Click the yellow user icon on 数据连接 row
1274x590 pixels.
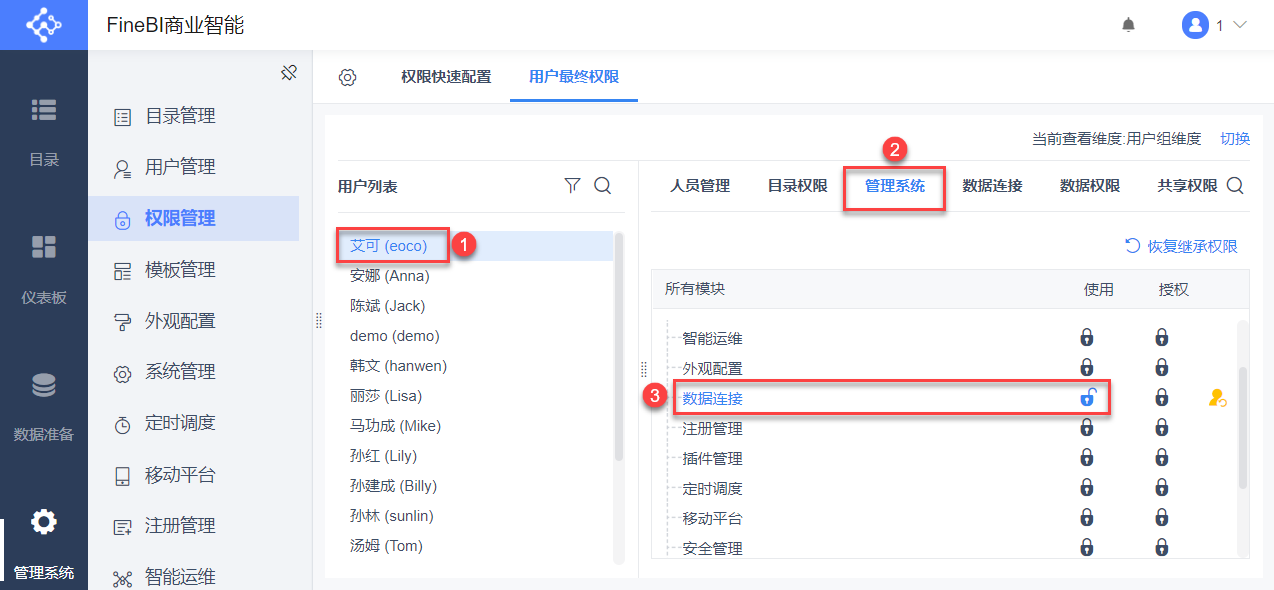1217,398
